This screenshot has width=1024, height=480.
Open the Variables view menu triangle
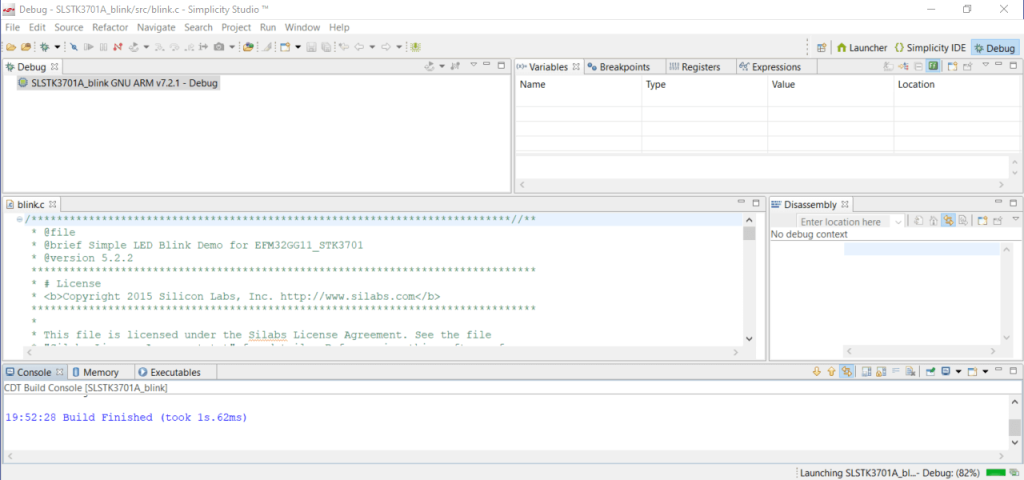coord(985,64)
